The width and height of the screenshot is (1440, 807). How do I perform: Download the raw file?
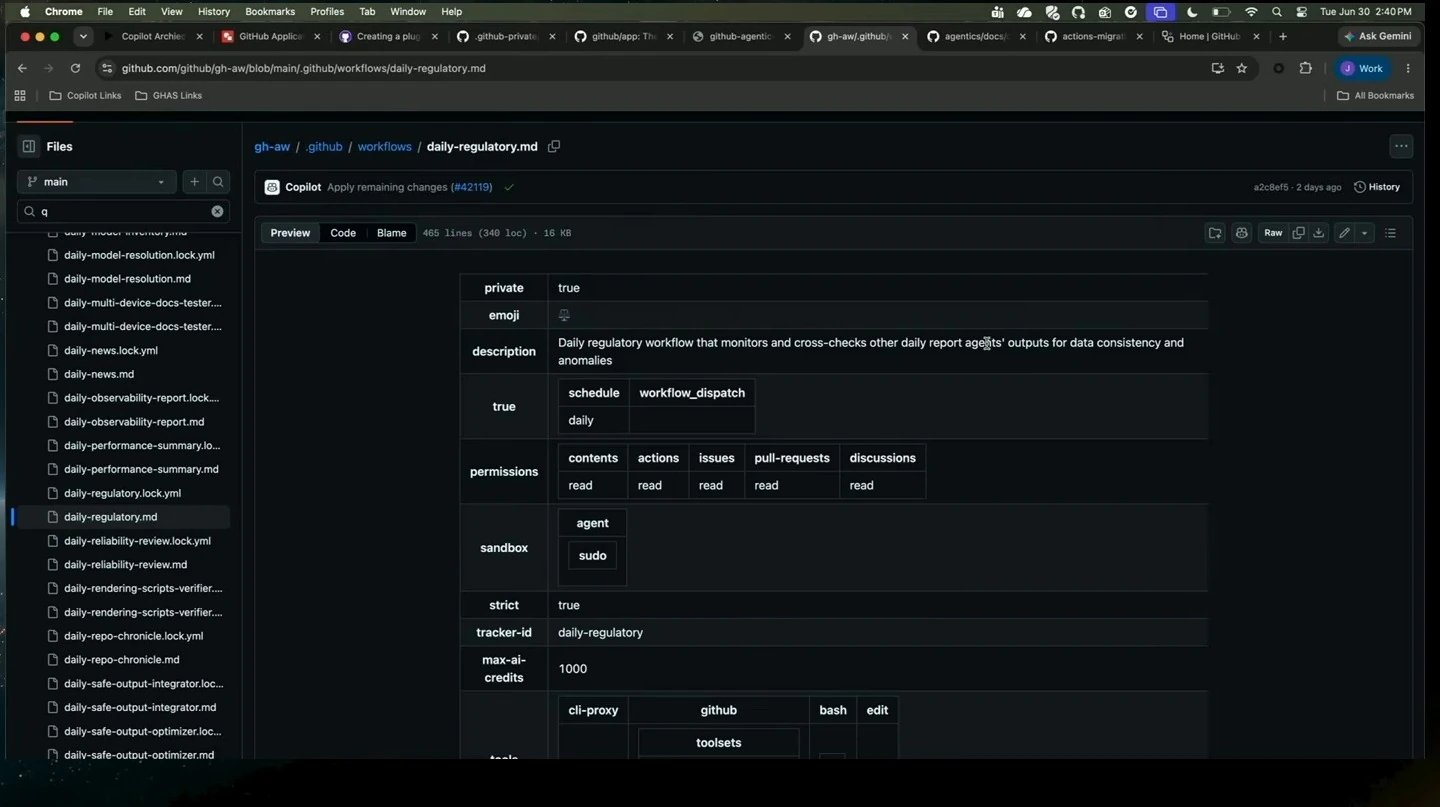tap(1319, 233)
